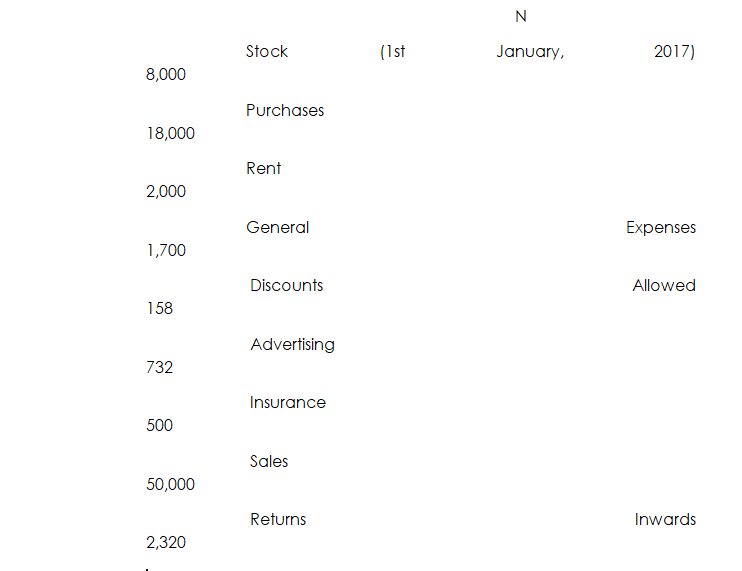Click the word "Expenses"
Screen dimensions: 742x571
[661, 228]
